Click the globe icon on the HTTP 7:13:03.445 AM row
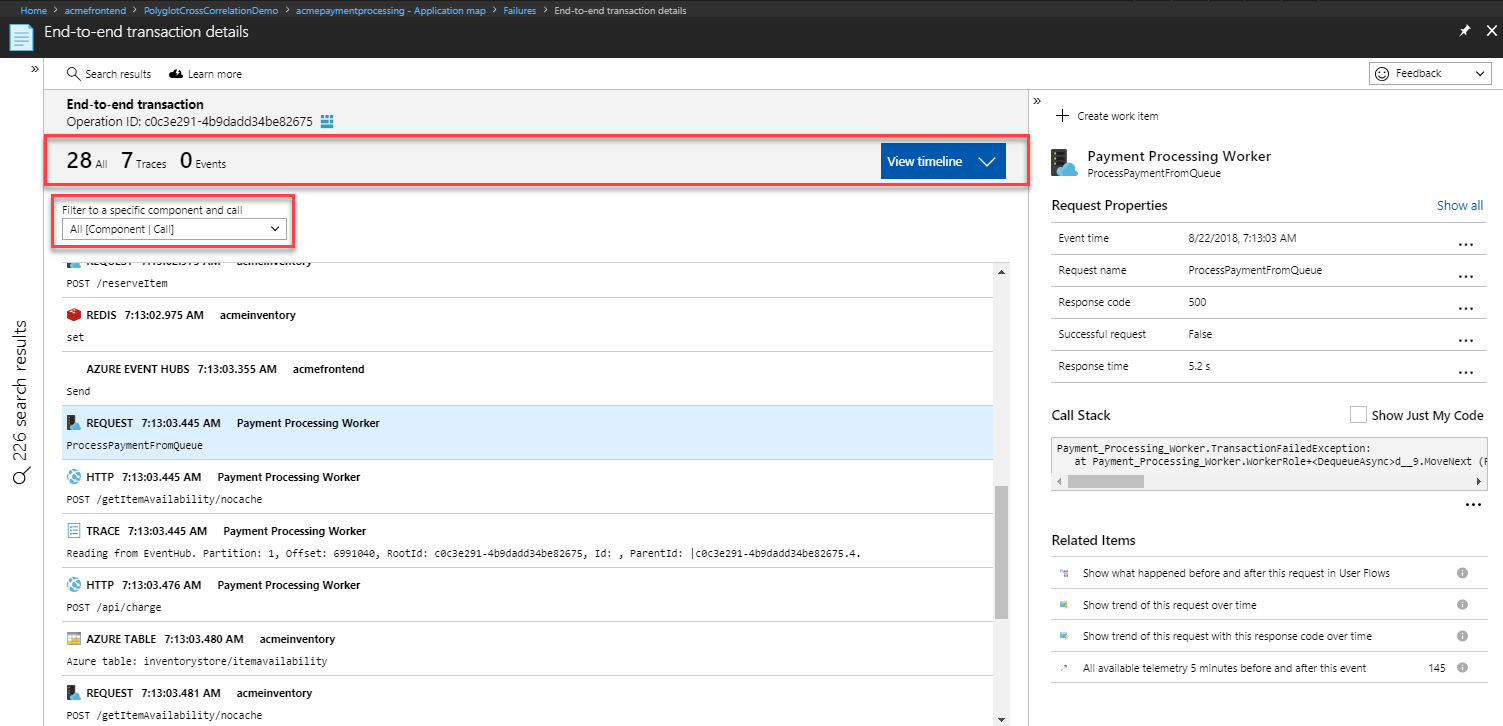This screenshot has width=1503, height=726. tap(73, 477)
